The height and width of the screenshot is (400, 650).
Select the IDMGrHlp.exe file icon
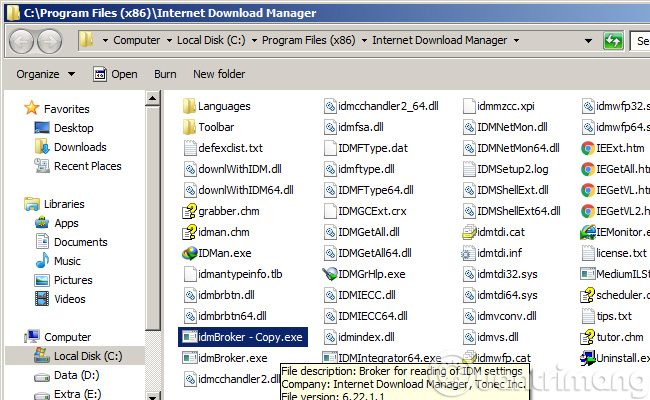[330, 274]
